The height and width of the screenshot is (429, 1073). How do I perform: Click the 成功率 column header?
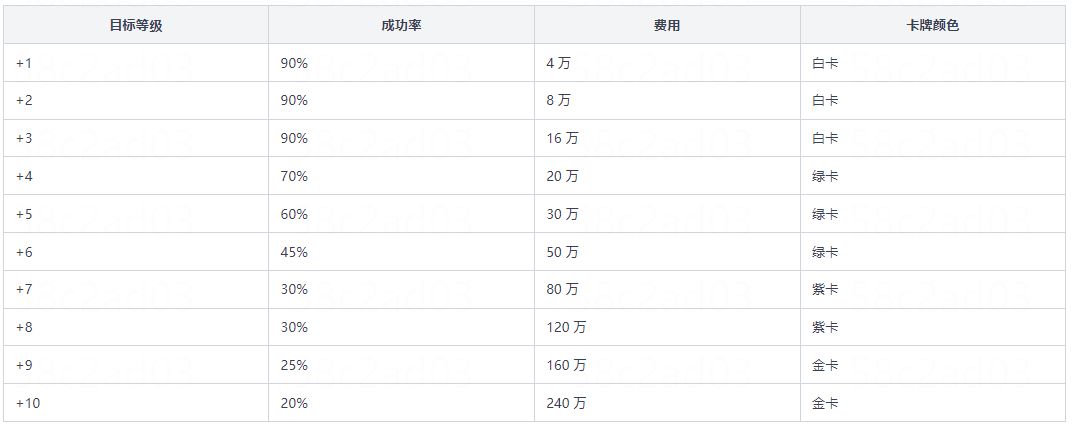(x=401, y=25)
